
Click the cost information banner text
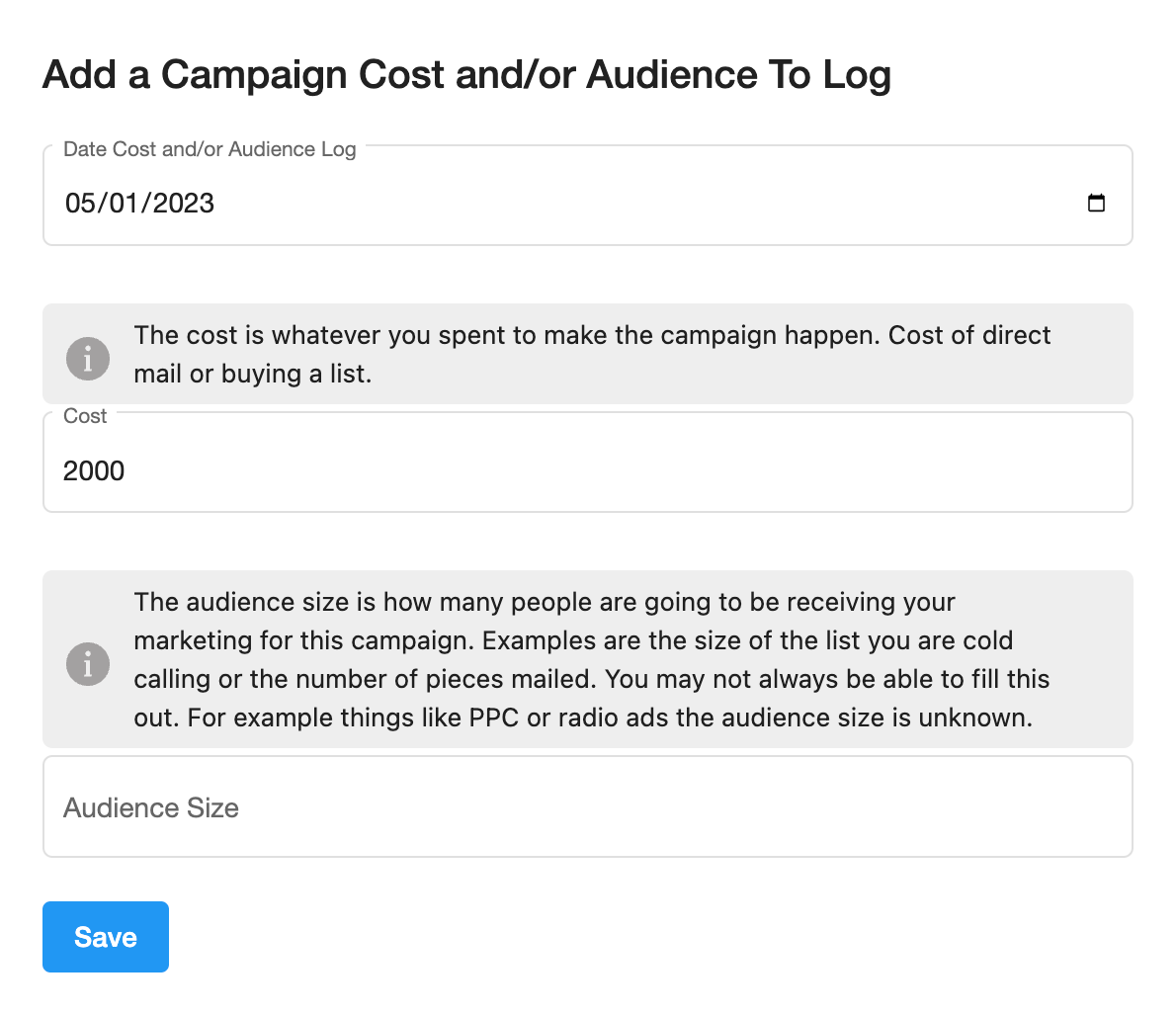point(593,354)
